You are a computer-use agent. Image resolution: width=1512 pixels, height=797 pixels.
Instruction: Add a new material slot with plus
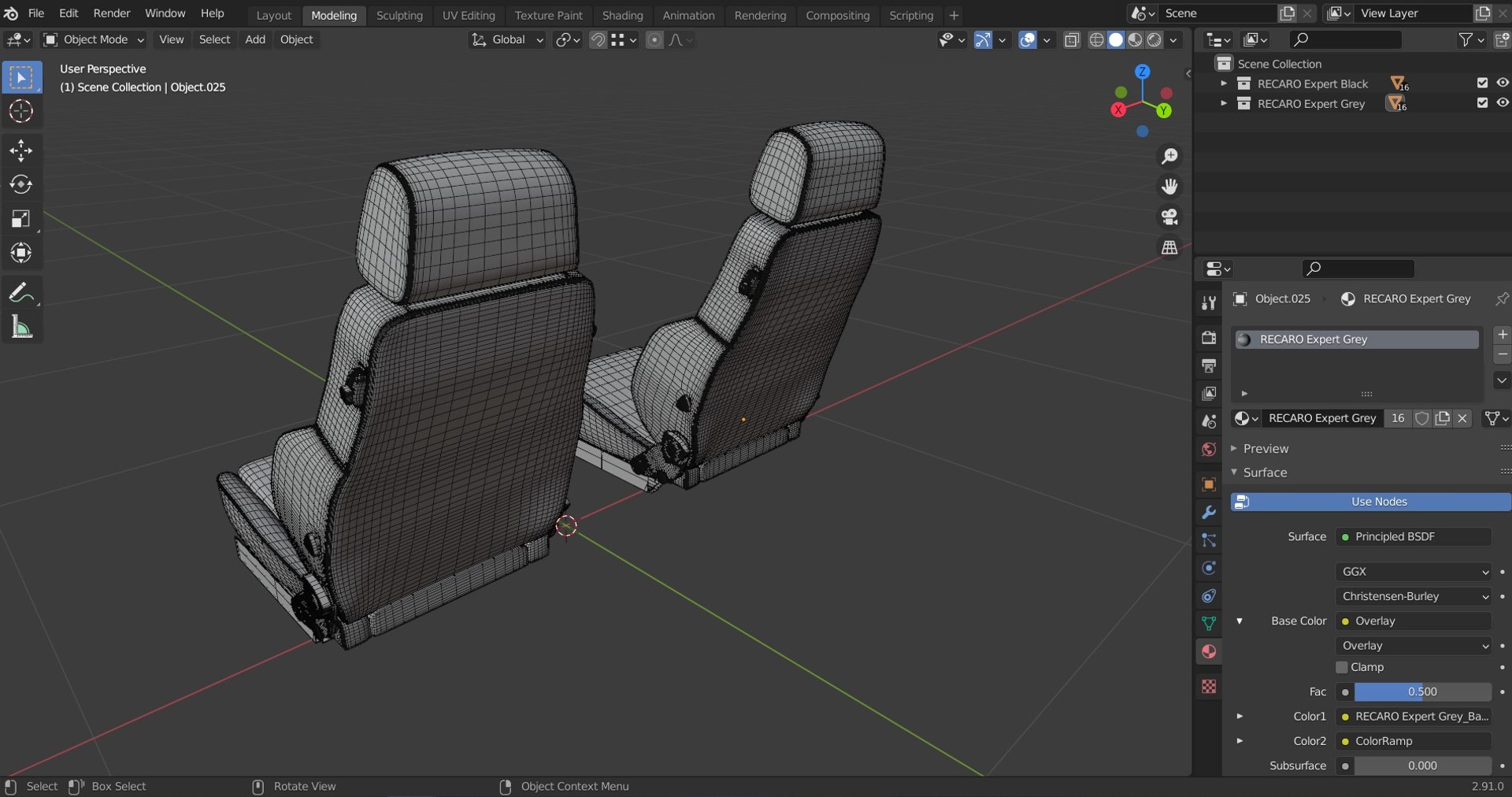(1502, 334)
